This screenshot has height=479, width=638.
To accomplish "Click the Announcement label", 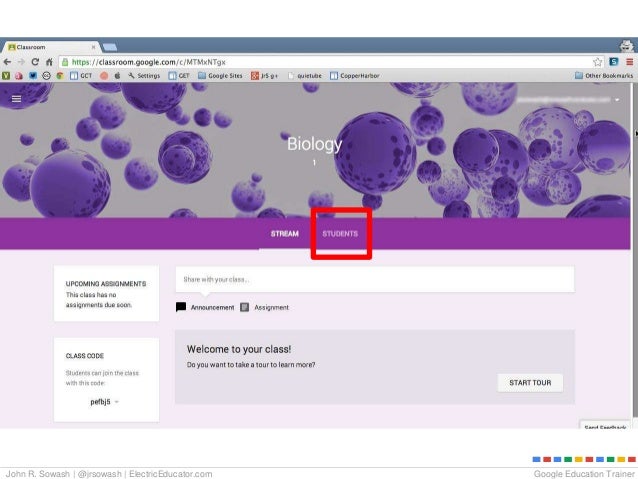I will click(212, 307).
